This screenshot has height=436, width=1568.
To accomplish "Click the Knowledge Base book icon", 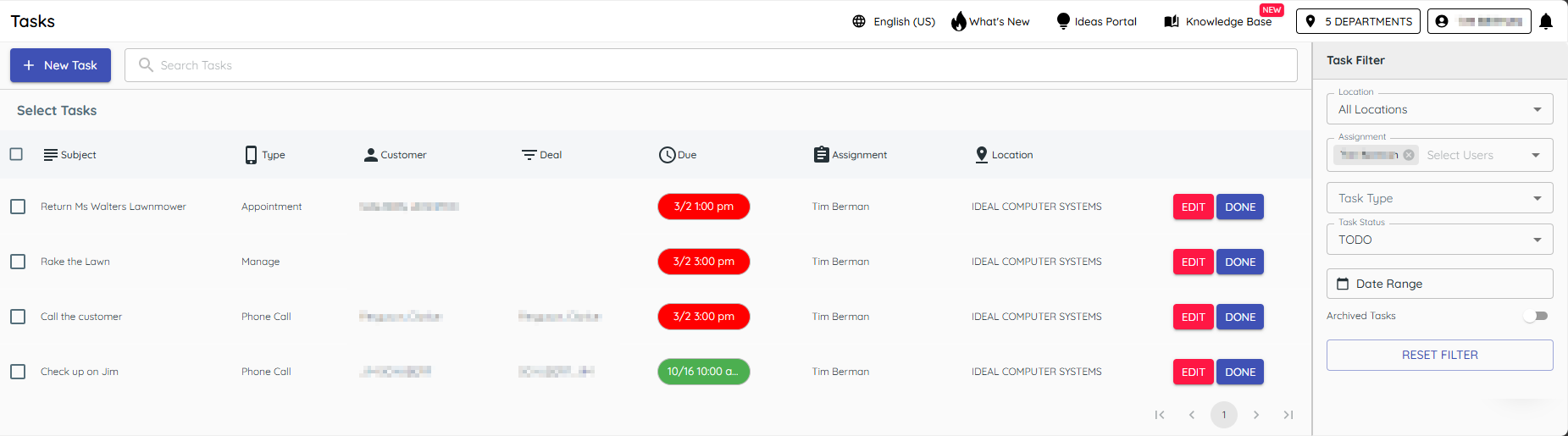I will pyautogui.click(x=1172, y=21).
